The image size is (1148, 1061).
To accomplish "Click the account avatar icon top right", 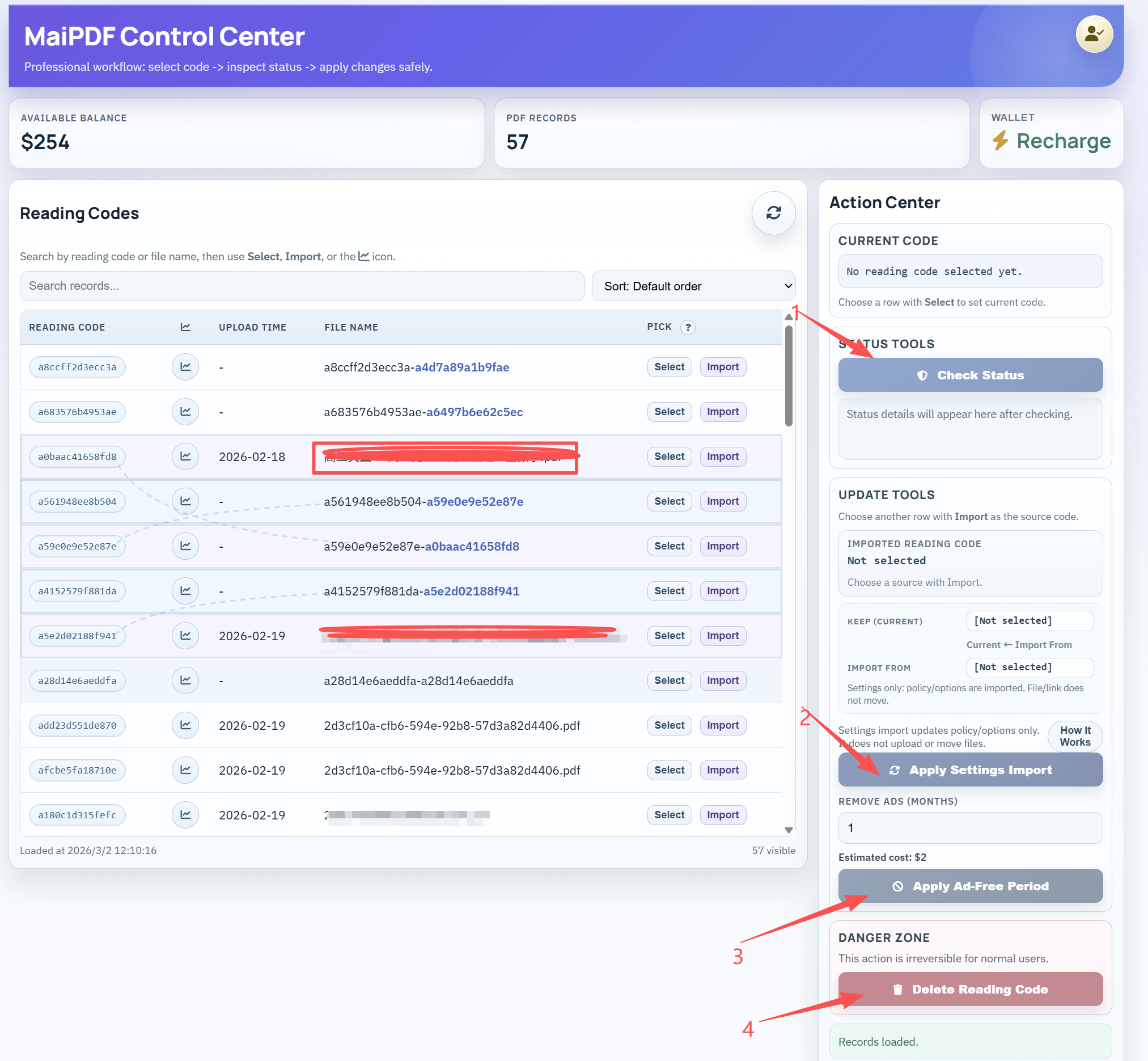I will click(1094, 34).
